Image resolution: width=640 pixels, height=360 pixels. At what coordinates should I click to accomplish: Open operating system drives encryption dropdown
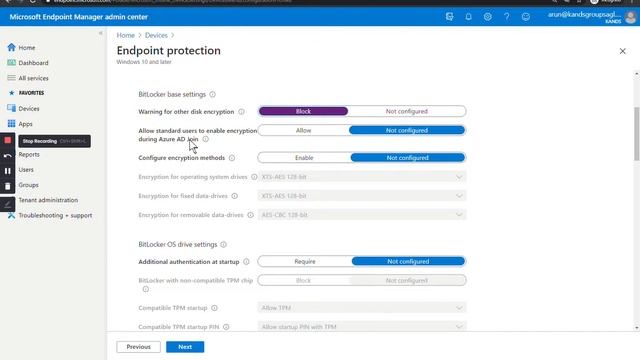coord(362,177)
